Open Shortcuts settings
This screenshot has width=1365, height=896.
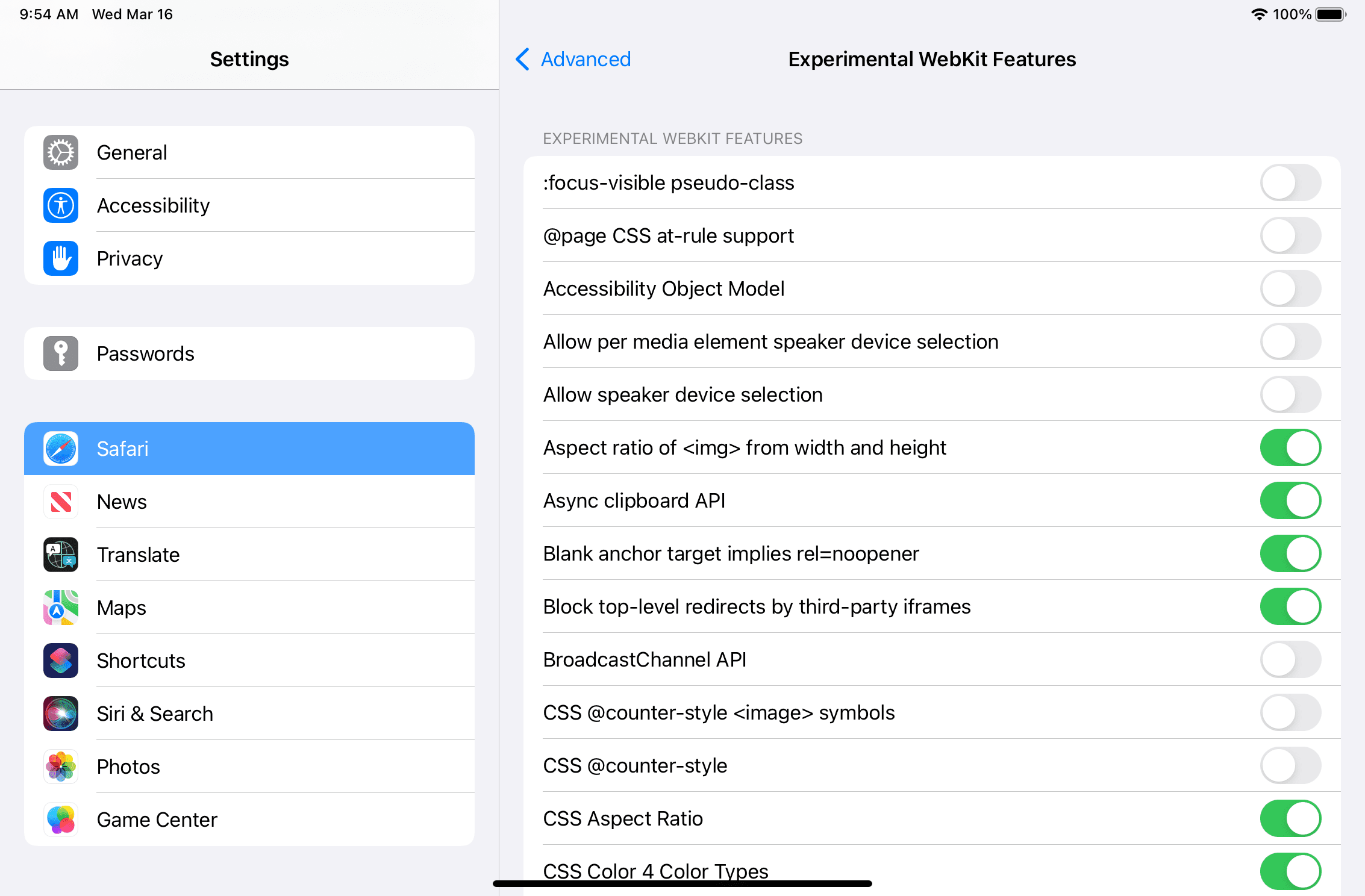[x=249, y=660]
